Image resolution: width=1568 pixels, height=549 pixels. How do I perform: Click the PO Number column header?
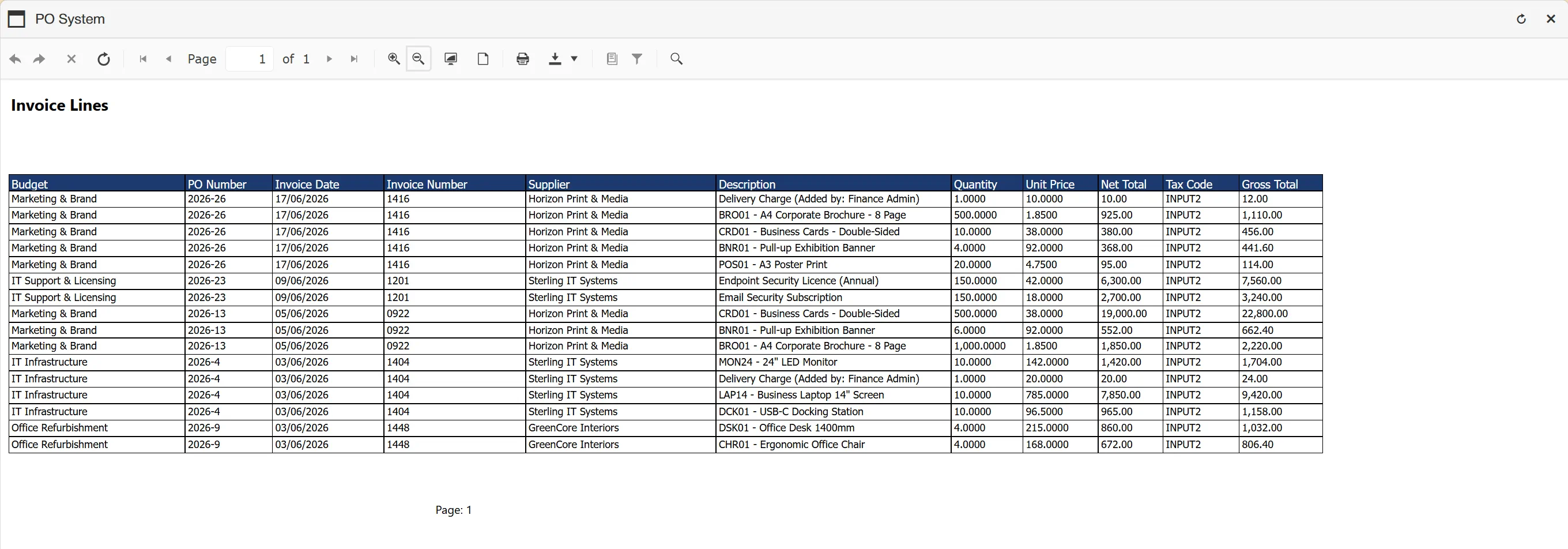tap(228, 184)
